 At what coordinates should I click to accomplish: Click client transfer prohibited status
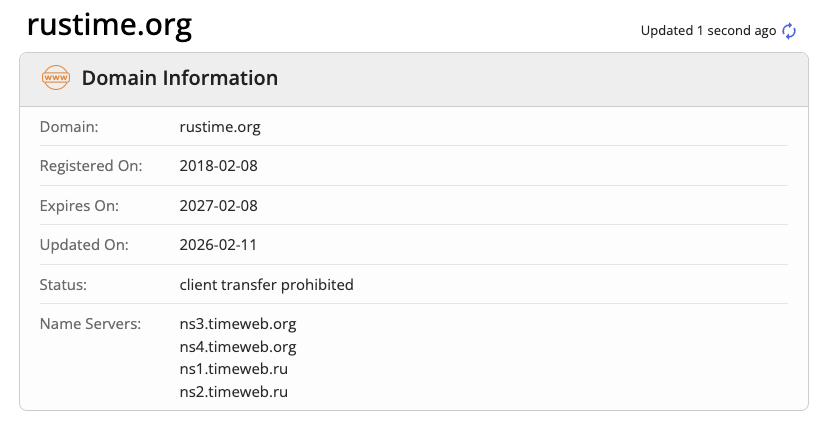[266, 285]
